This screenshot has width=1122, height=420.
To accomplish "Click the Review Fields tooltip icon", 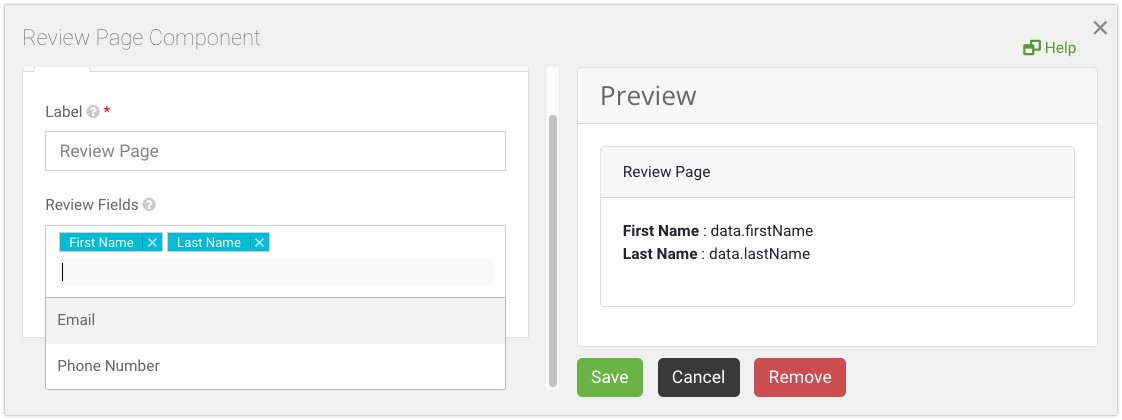I will (149, 205).
